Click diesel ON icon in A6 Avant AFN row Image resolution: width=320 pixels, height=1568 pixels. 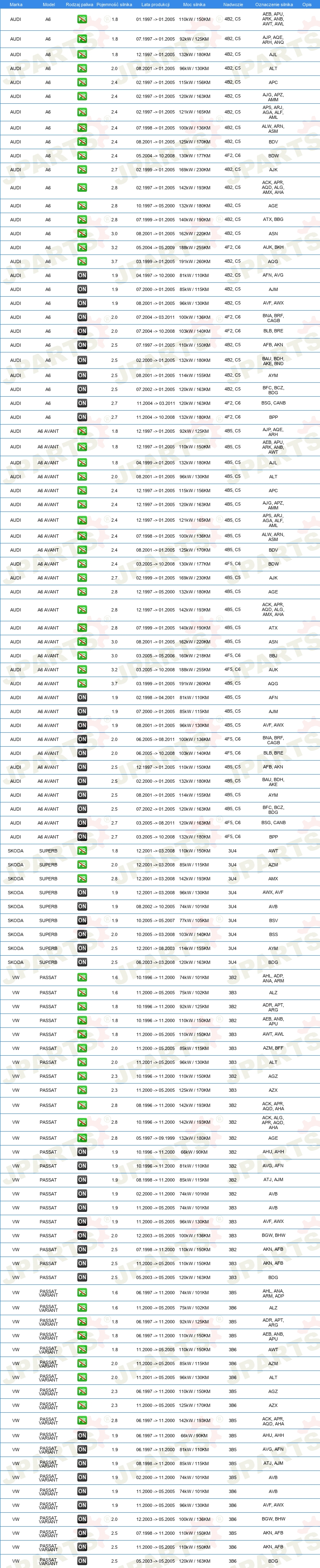point(82,698)
